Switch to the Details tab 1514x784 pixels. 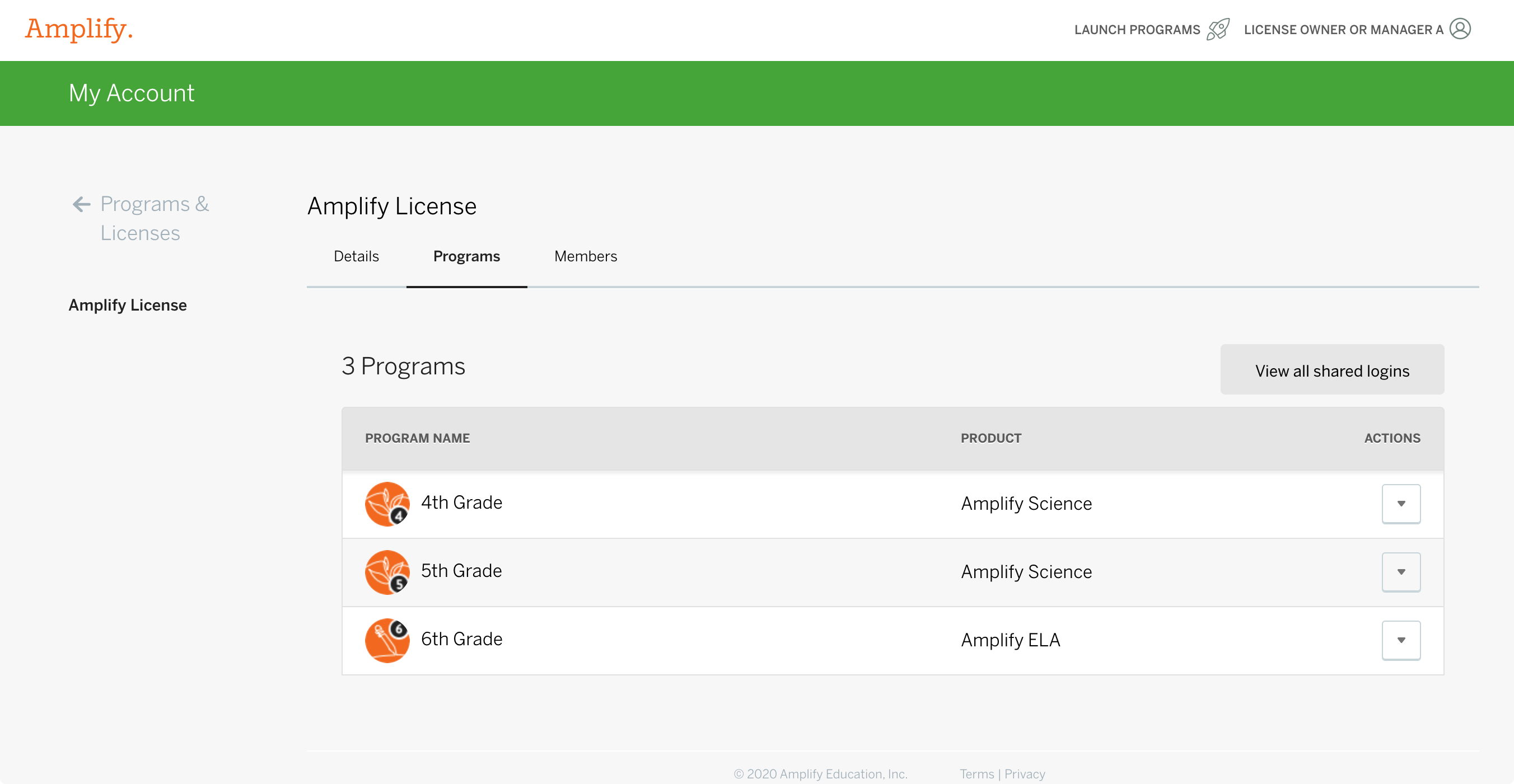point(356,256)
